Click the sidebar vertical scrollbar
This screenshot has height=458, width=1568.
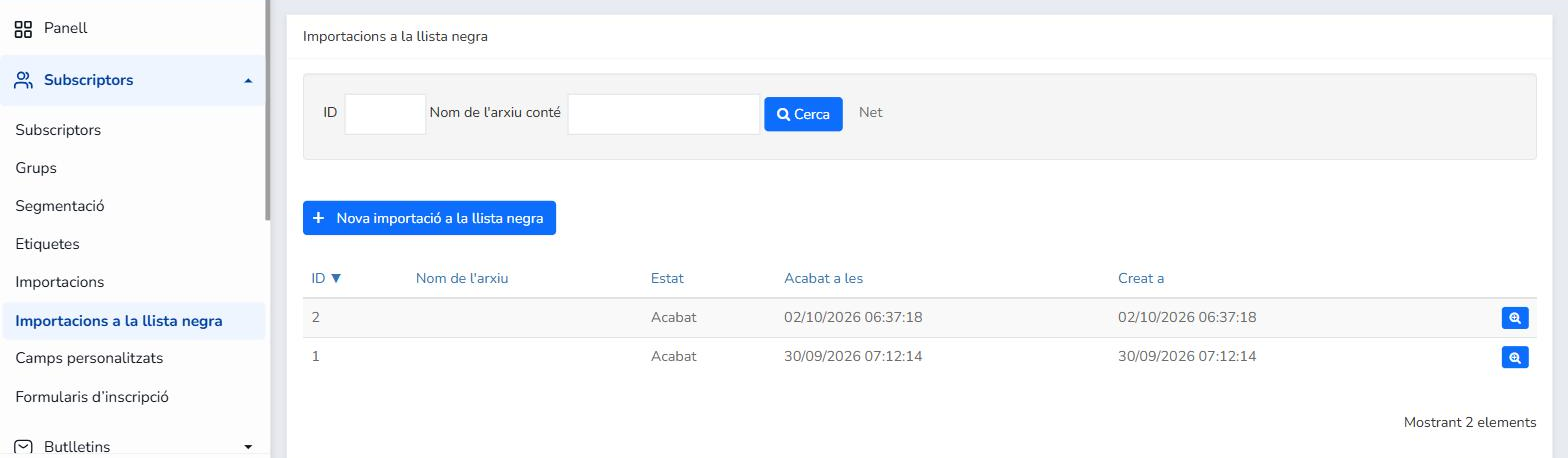point(267,110)
